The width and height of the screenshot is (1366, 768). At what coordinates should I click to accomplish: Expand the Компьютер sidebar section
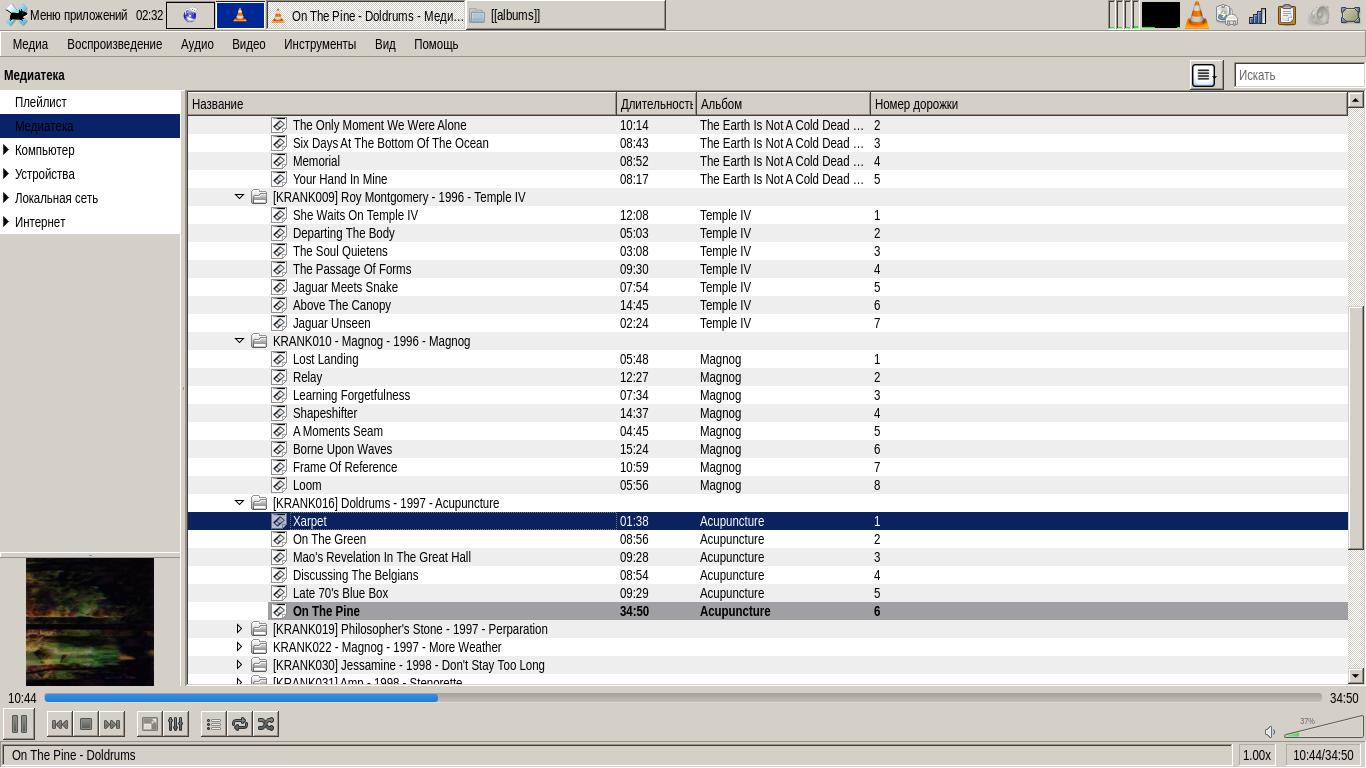[7, 150]
